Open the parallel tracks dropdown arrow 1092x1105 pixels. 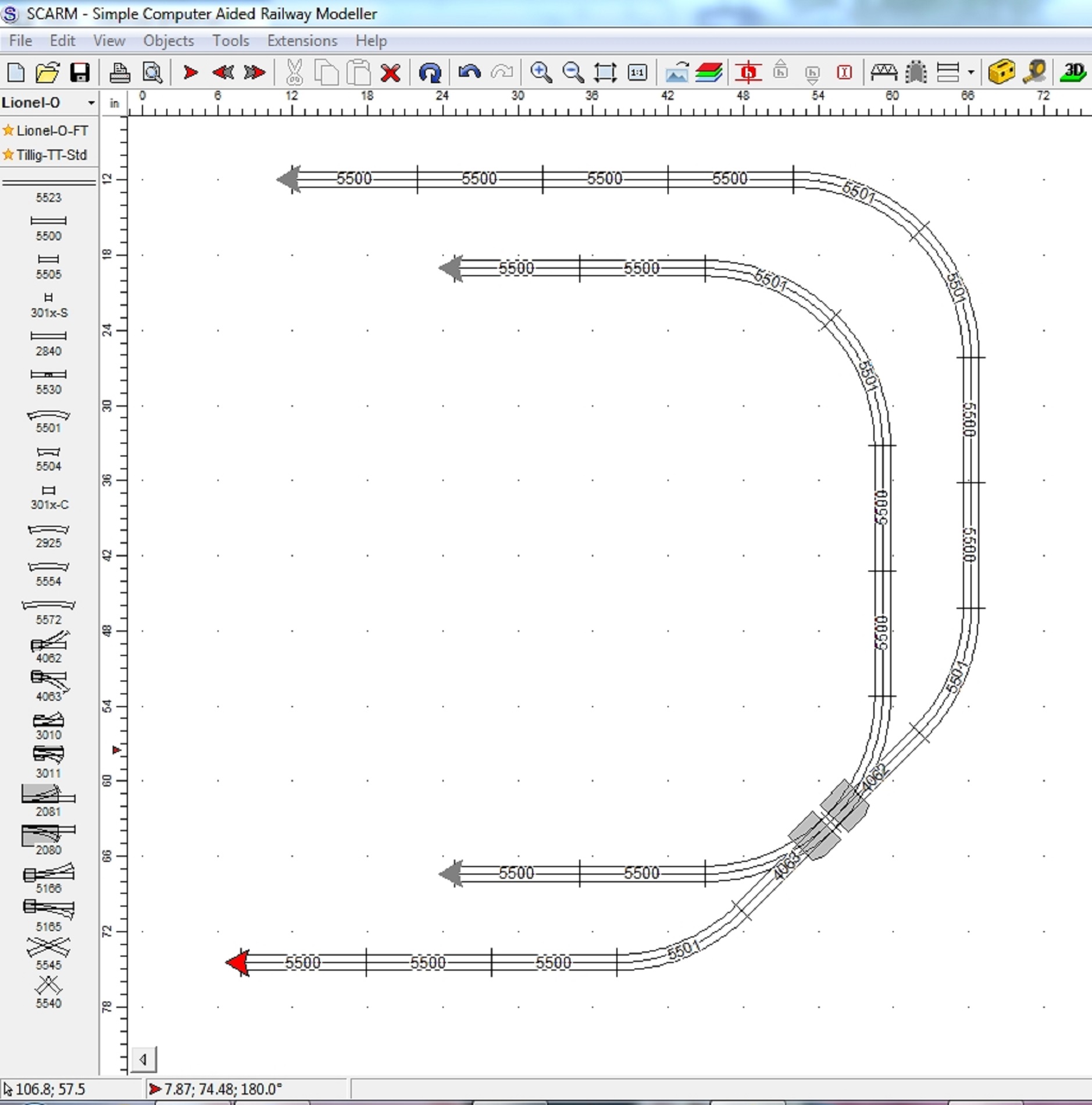[970, 73]
